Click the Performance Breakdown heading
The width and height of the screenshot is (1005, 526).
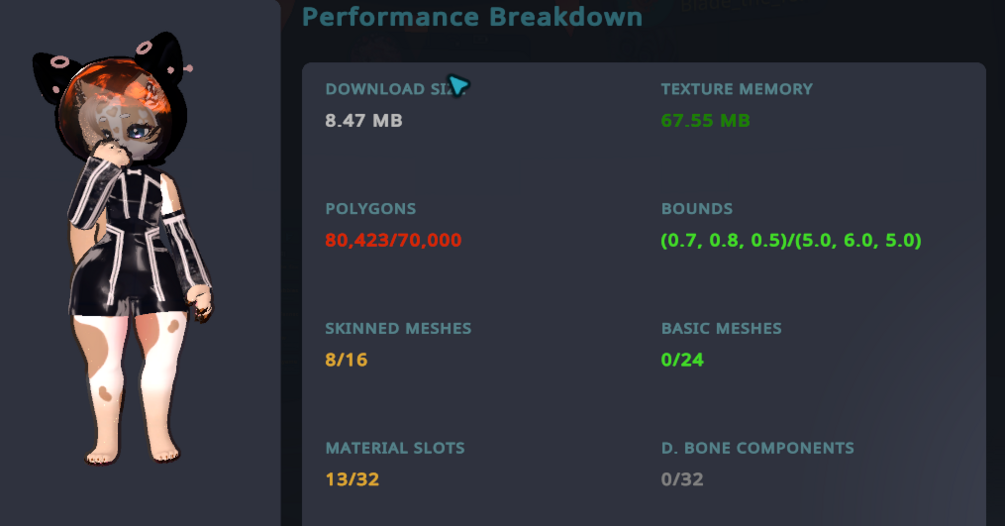472,17
